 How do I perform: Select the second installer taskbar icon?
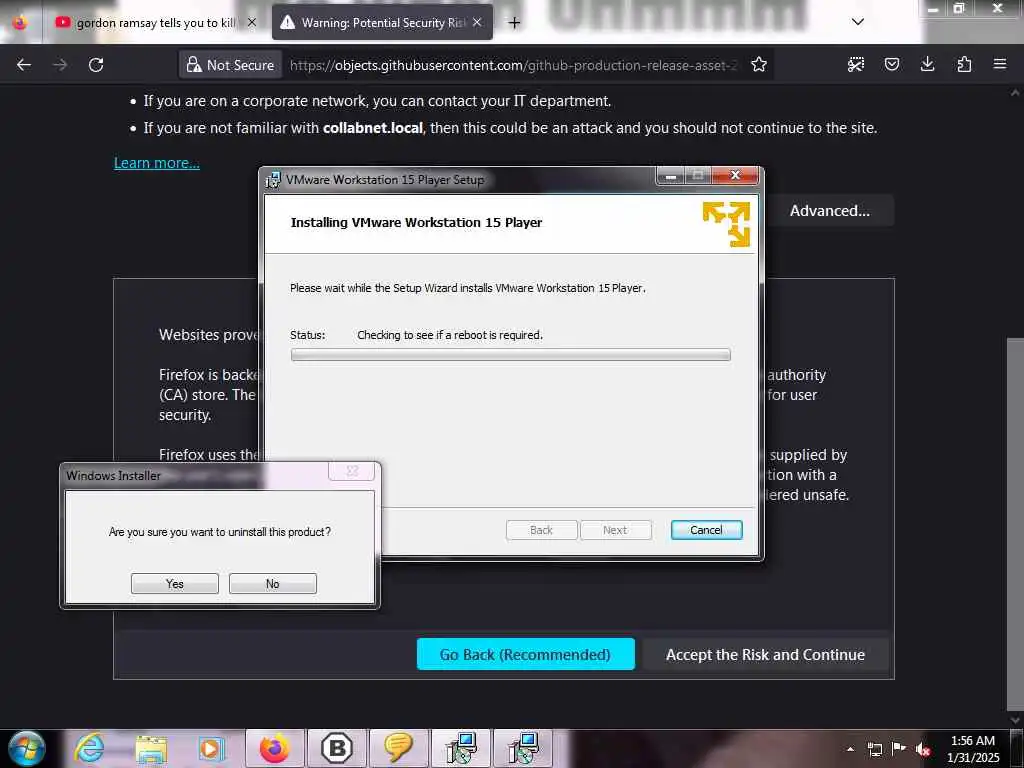click(x=523, y=748)
